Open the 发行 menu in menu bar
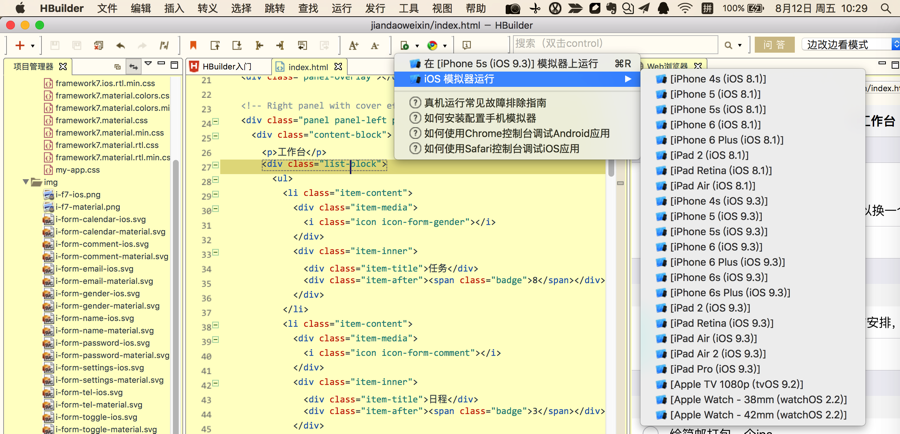 (x=375, y=8)
